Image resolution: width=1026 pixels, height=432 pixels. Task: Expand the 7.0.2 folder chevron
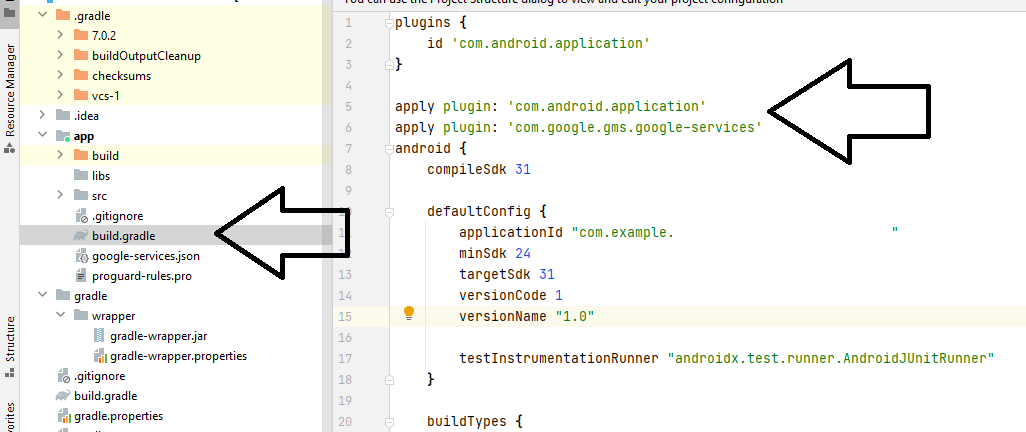(60, 35)
